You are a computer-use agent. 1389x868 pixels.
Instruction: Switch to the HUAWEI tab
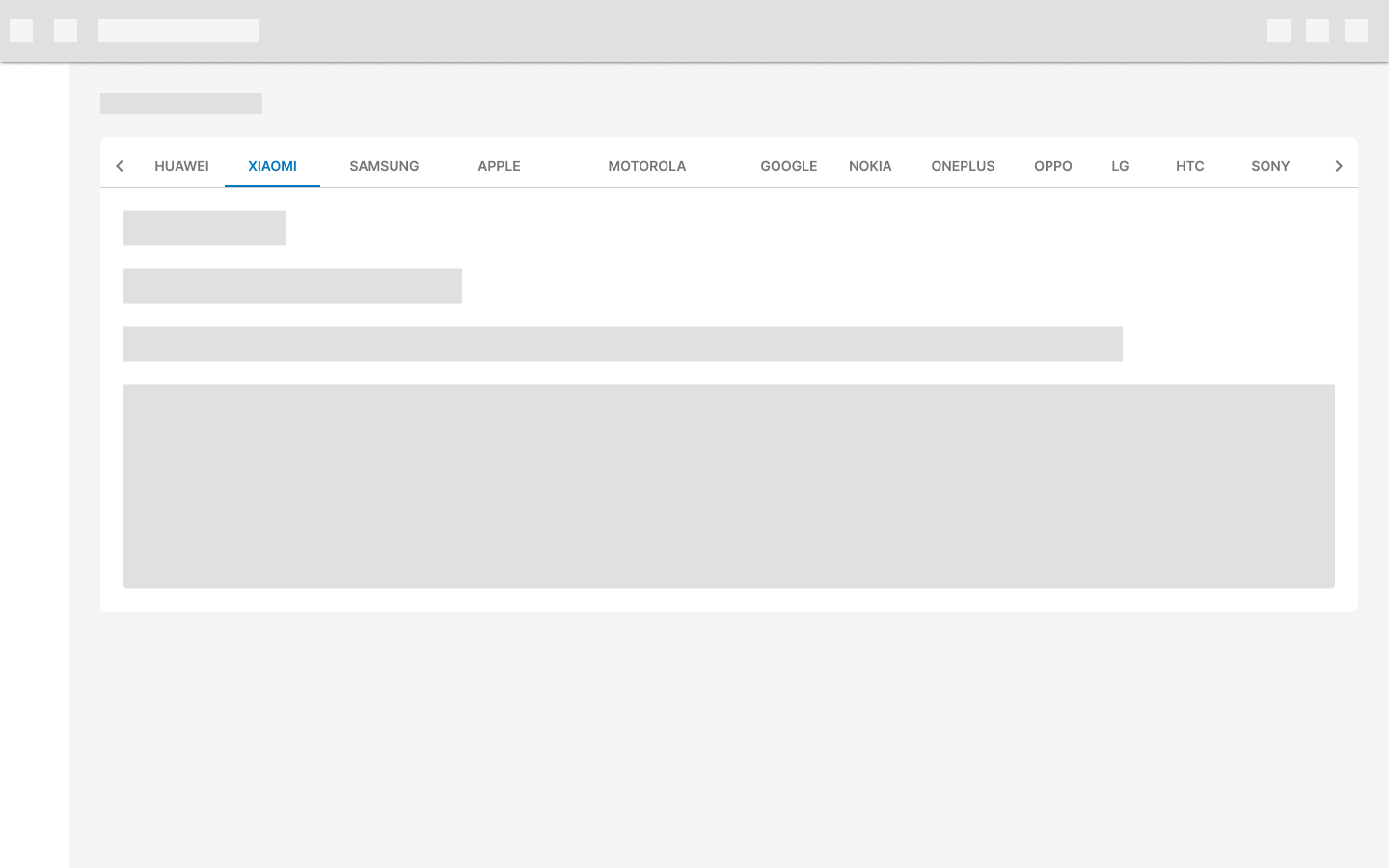tap(181, 166)
